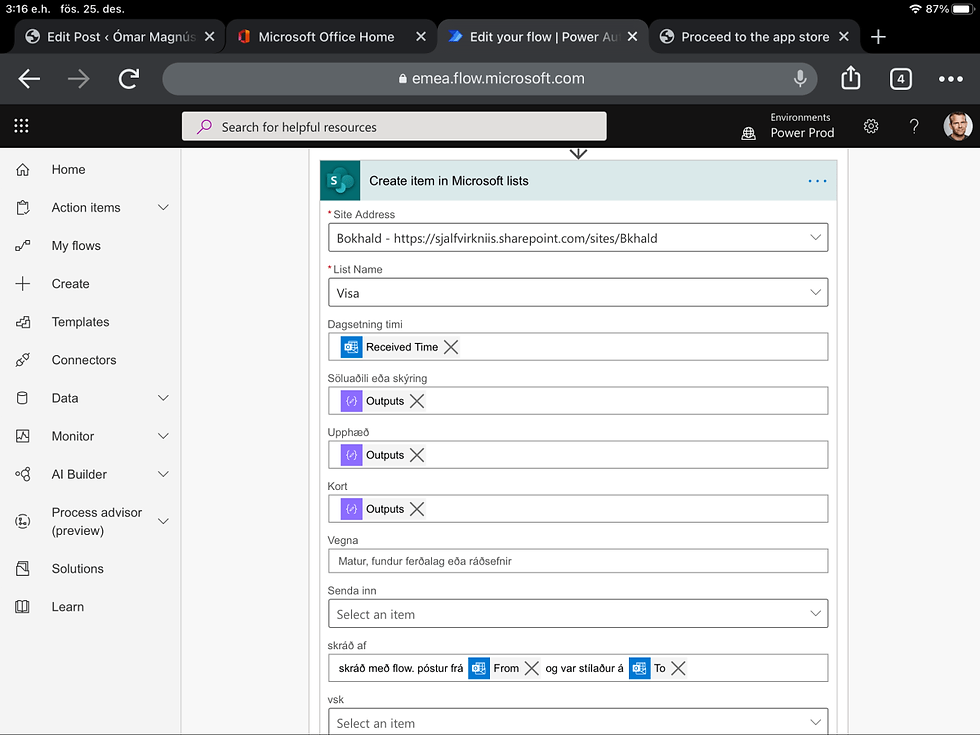The width and height of the screenshot is (980, 735).
Task: Open the app launcher waffle icon
Action: [x=21, y=126]
